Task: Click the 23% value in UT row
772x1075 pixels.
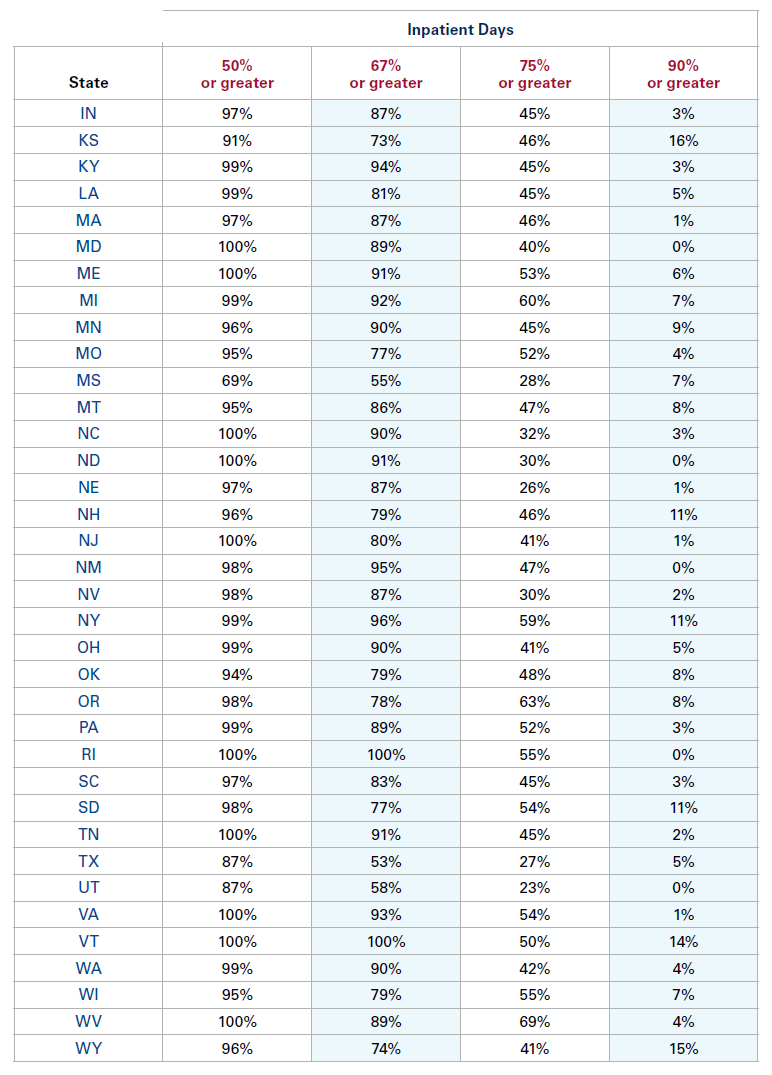Action: coord(535,888)
